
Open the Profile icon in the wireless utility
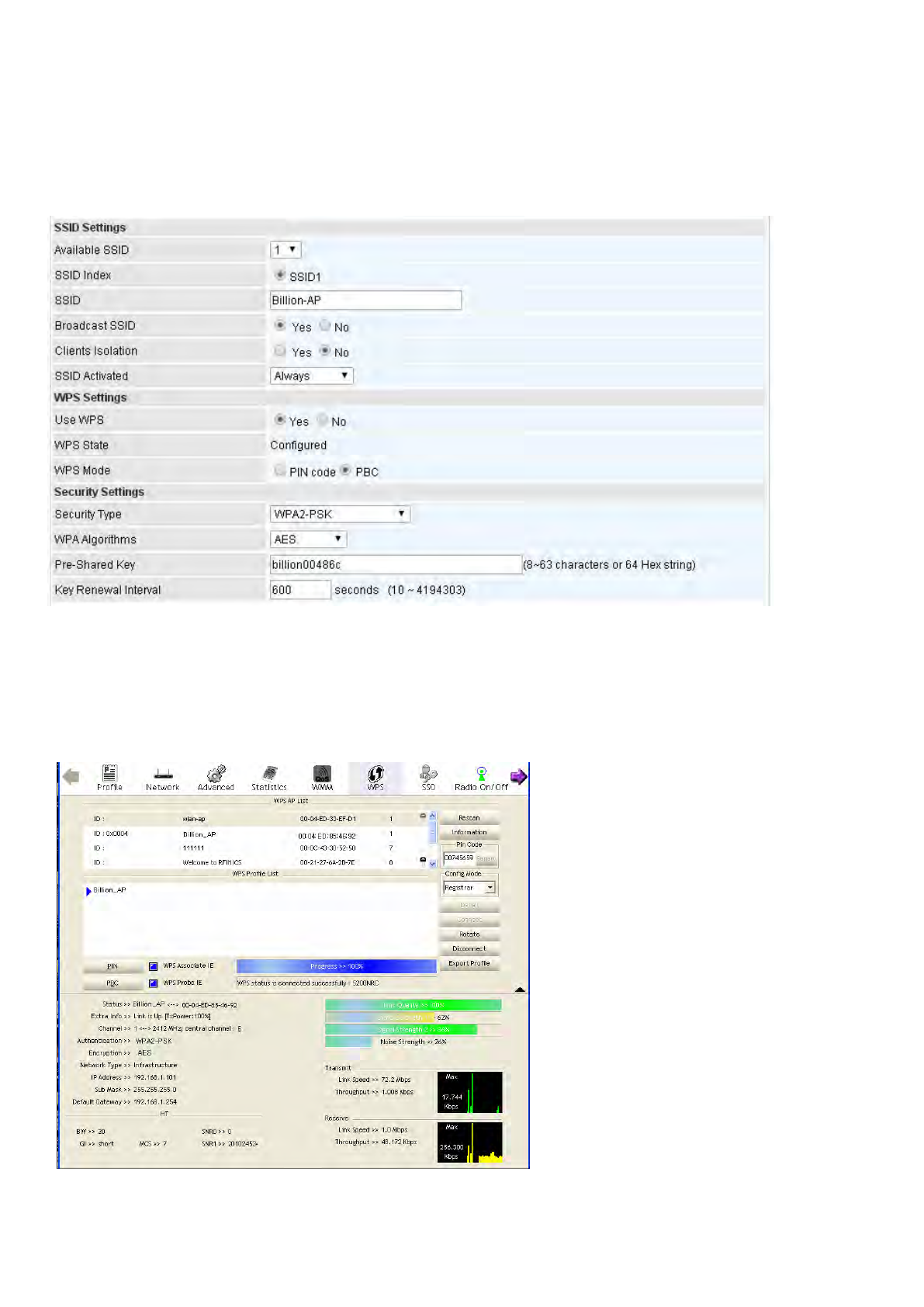109,777
